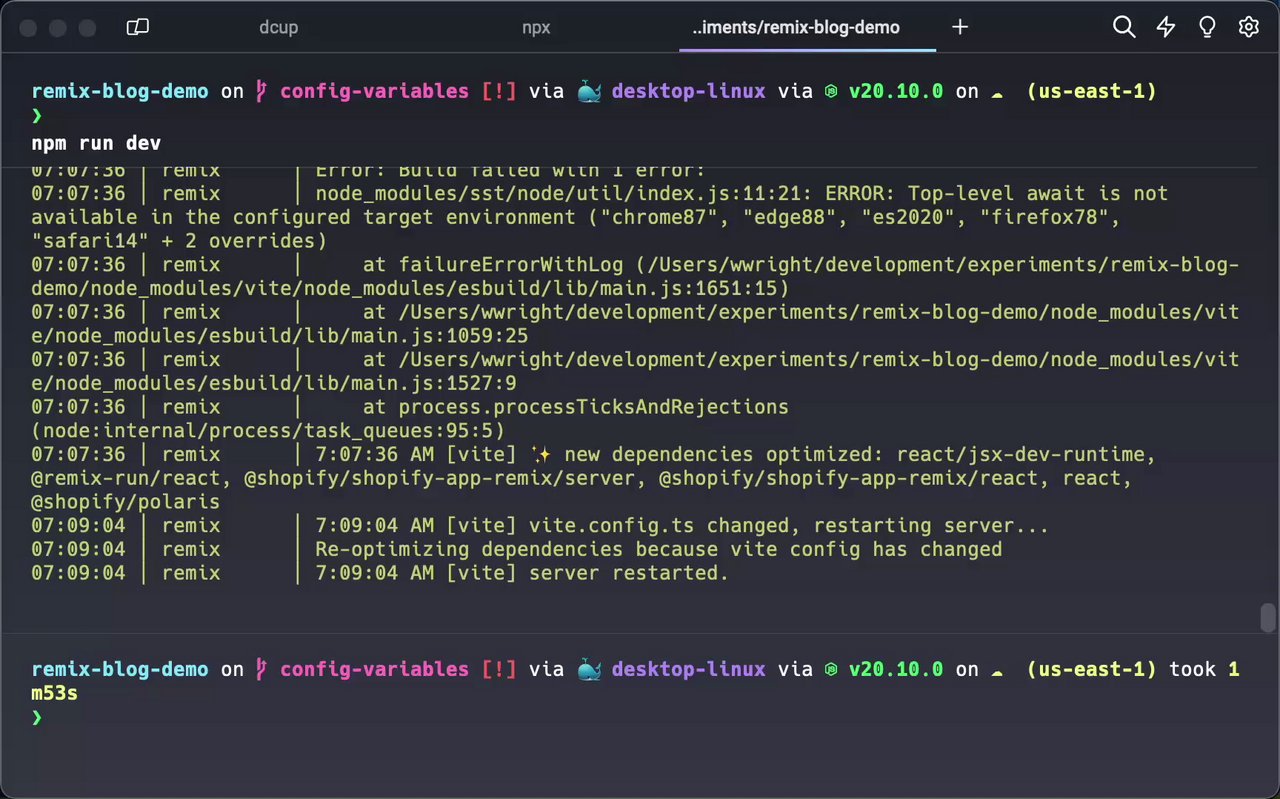Click '@remix-run/react,' dependency text
Viewport: 1280px width, 799px height.
pyautogui.click(x=132, y=479)
